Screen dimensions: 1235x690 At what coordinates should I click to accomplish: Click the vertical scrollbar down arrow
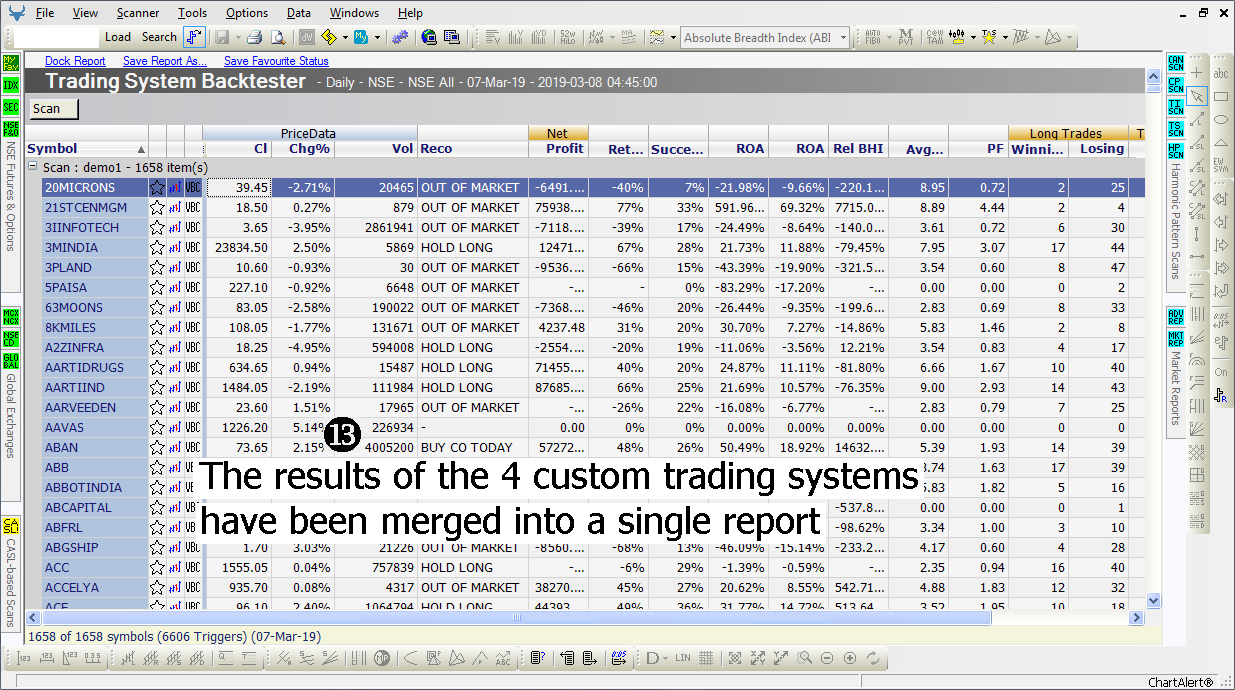coord(1153,601)
